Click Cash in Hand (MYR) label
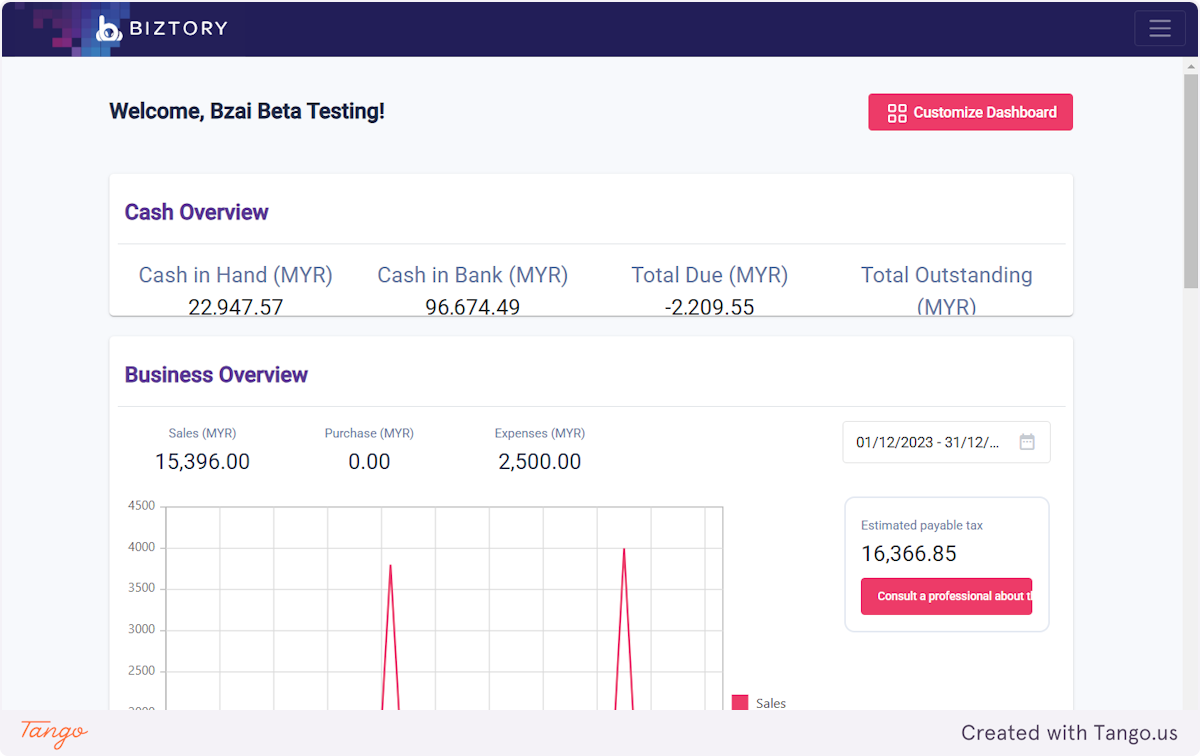Image resolution: width=1200 pixels, height=756 pixels. click(x=235, y=275)
